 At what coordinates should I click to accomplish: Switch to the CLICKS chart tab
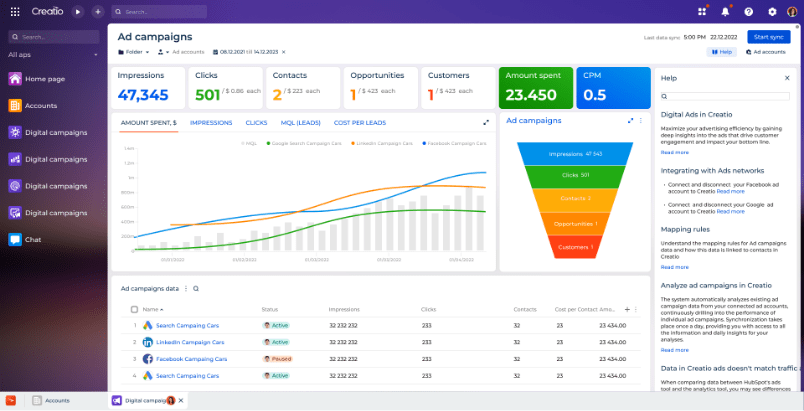point(256,122)
